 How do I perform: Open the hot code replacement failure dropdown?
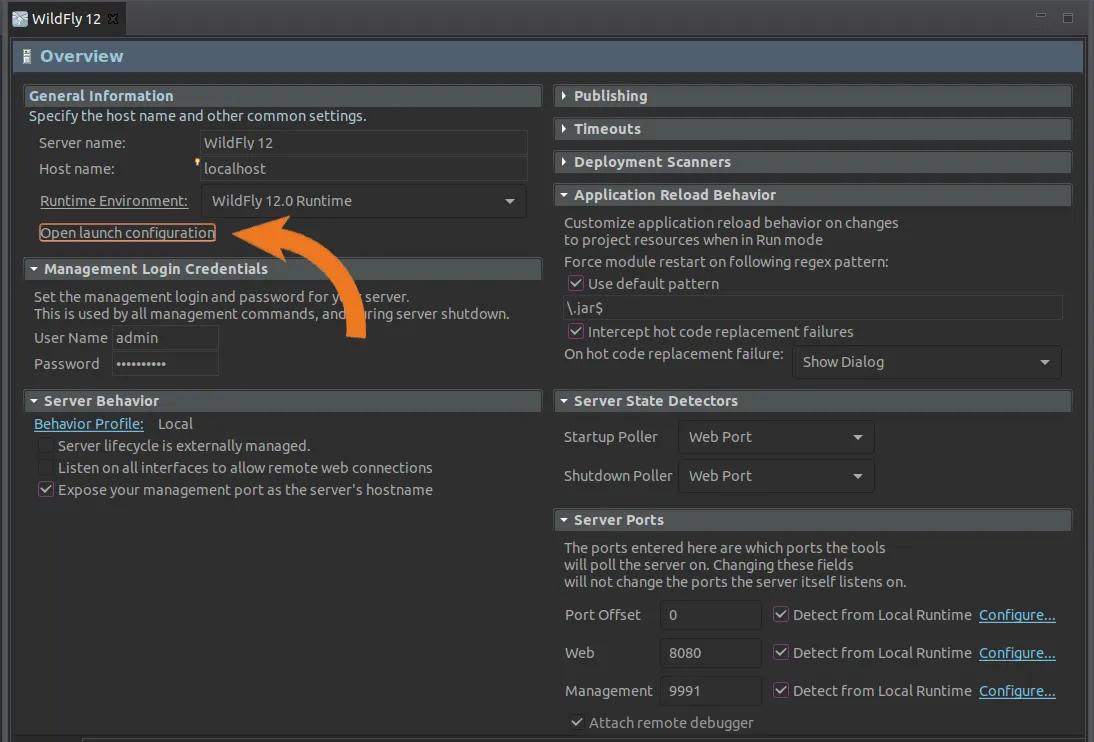coord(927,362)
